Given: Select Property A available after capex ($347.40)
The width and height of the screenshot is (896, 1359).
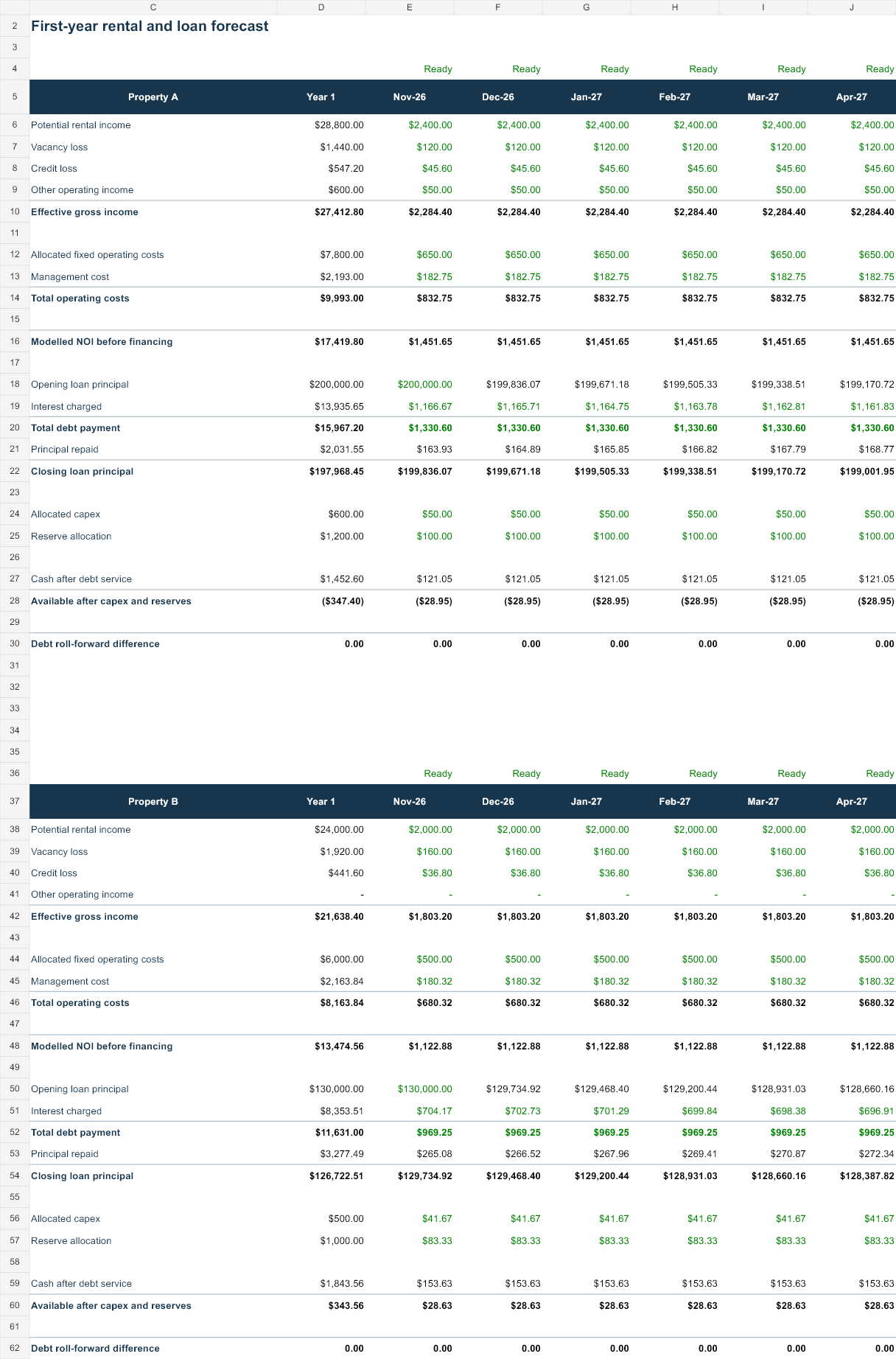Looking at the screenshot, I should point(343,601).
